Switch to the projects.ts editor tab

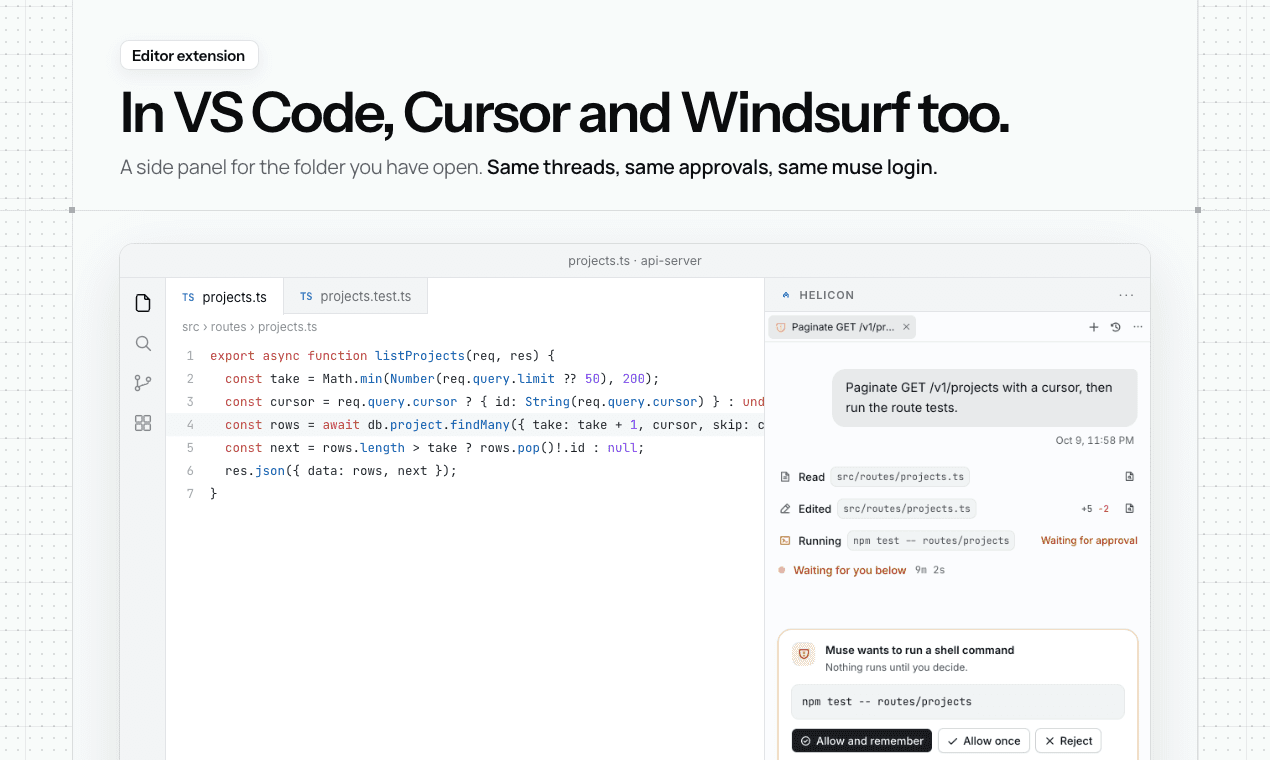pos(225,297)
